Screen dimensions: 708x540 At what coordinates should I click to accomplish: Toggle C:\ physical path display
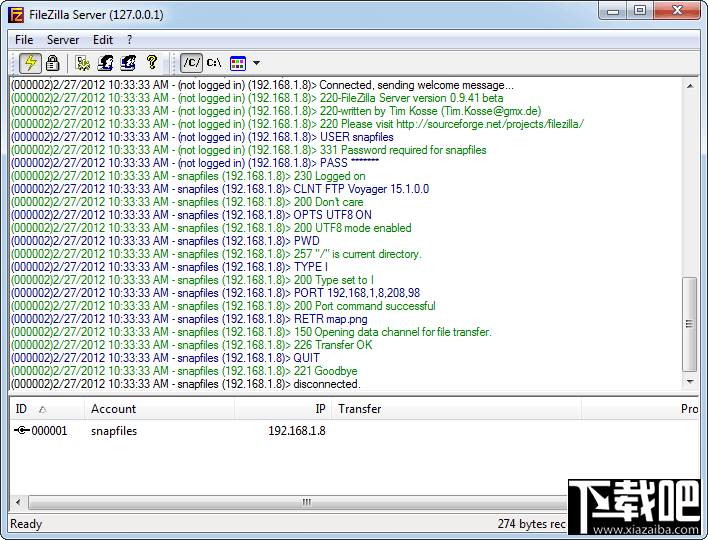coord(214,63)
